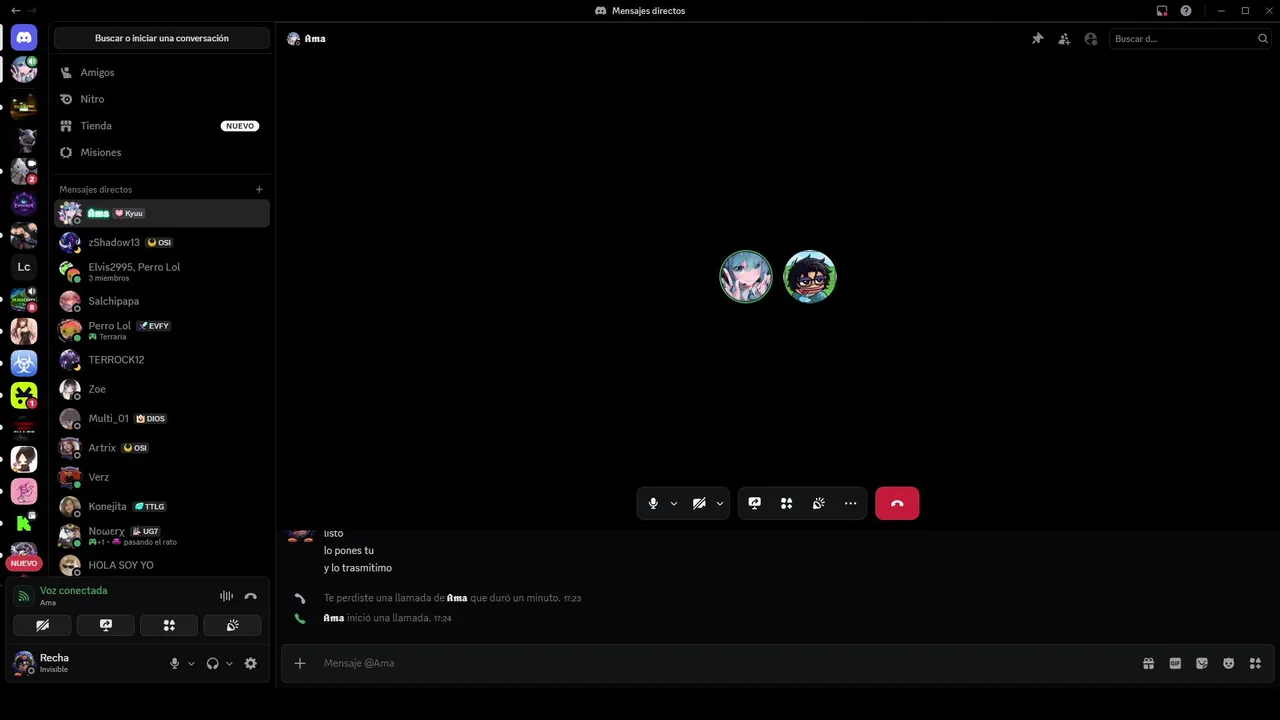Mute microphone in user panel
The image size is (1280, 720).
point(175,663)
